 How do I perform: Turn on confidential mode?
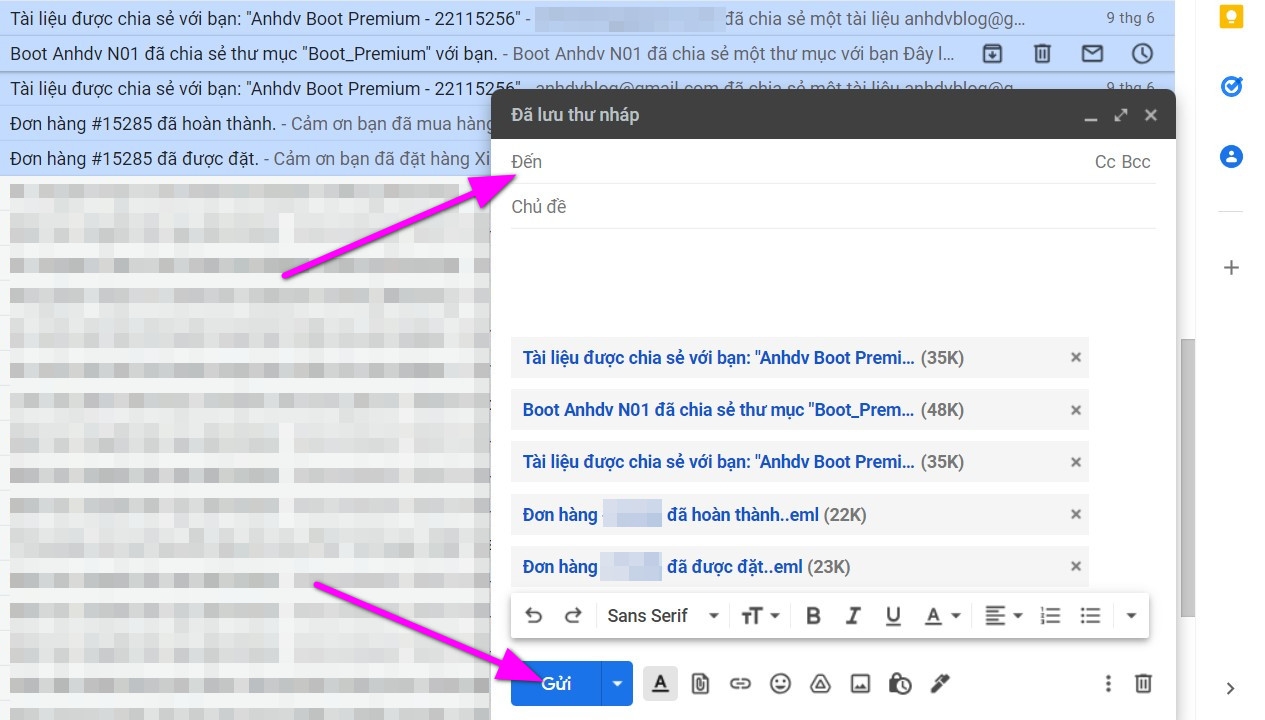point(899,683)
